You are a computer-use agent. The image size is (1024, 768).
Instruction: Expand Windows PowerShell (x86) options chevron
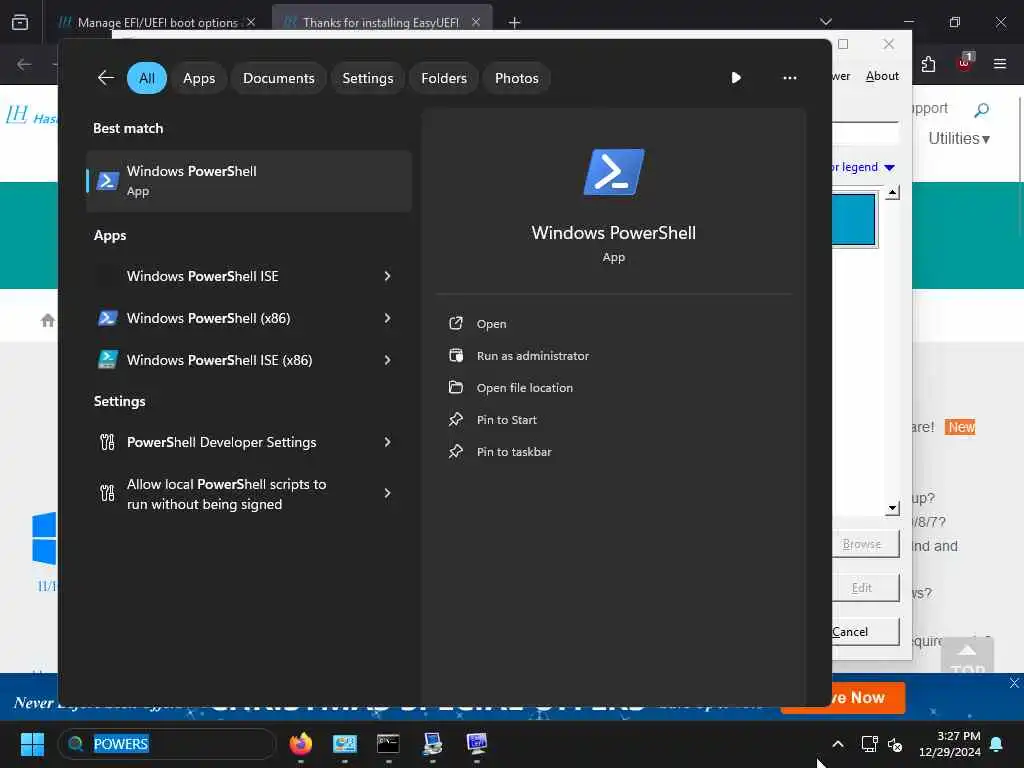coord(387,318)
